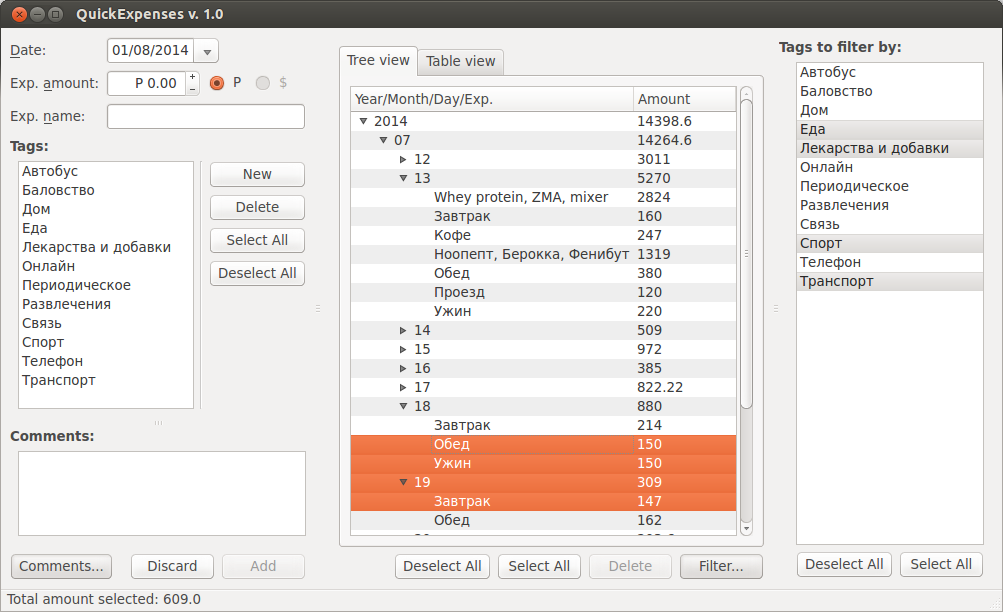Collapse the 2014 year node
The width and height of the screenshot is (1003, 612).
click(363, 121)
